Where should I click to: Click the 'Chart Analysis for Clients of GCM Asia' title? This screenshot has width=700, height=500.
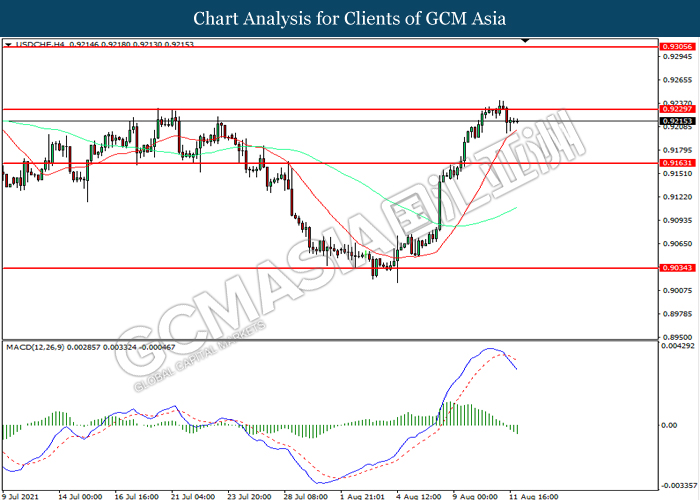coord(350,18)
